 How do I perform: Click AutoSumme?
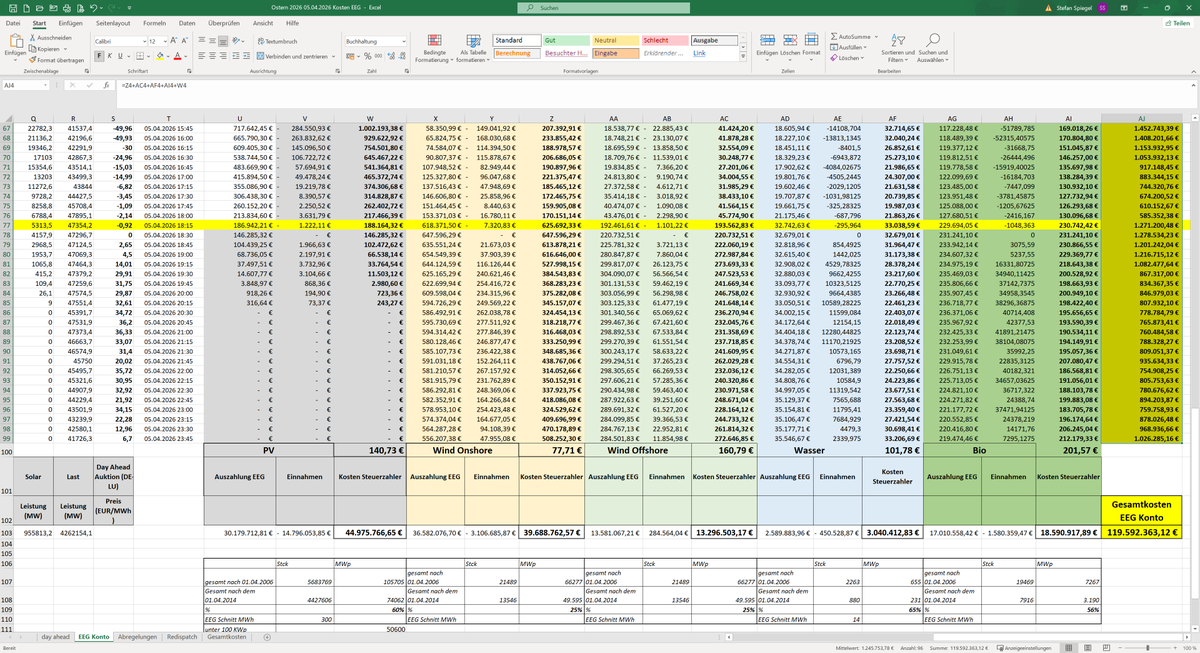click(852, 36)
